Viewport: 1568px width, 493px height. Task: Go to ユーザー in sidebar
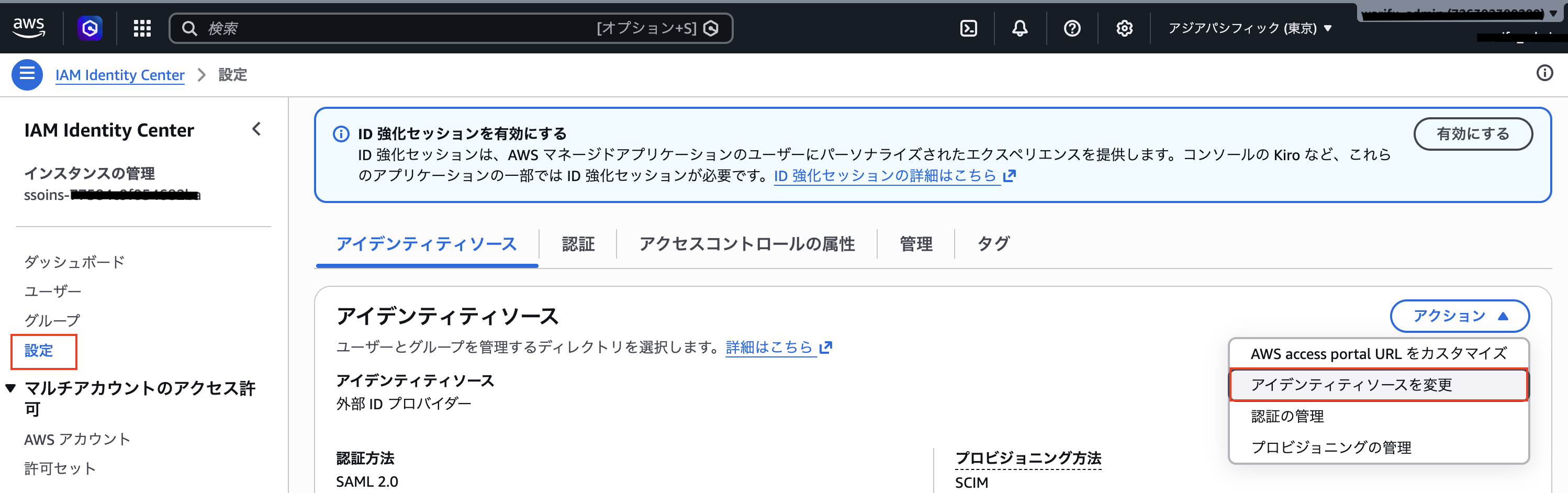coord(52,291)
